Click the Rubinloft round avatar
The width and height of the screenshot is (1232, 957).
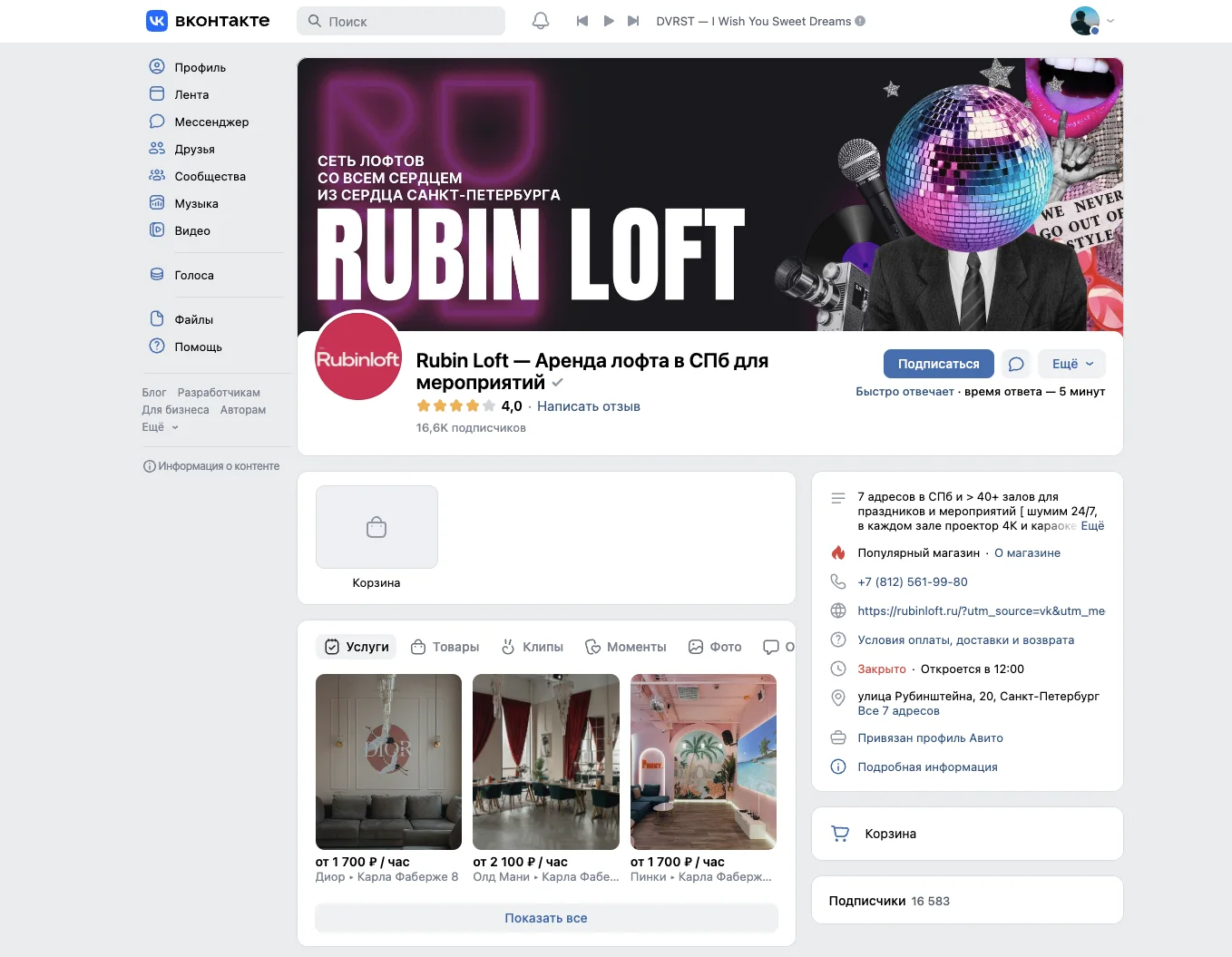[358, 358]
